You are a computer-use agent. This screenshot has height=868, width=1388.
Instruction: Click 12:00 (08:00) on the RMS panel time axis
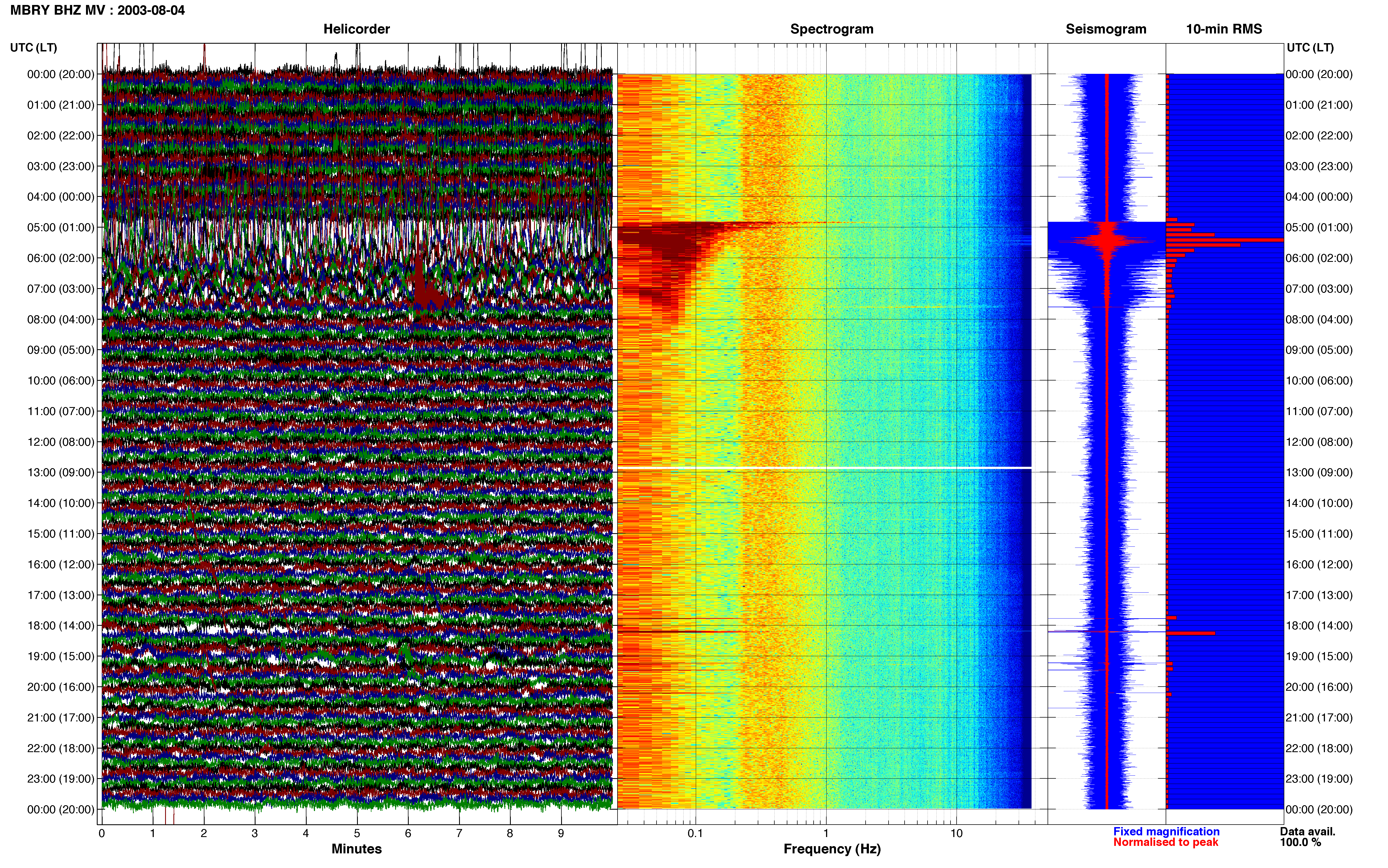pos(1319,442)
